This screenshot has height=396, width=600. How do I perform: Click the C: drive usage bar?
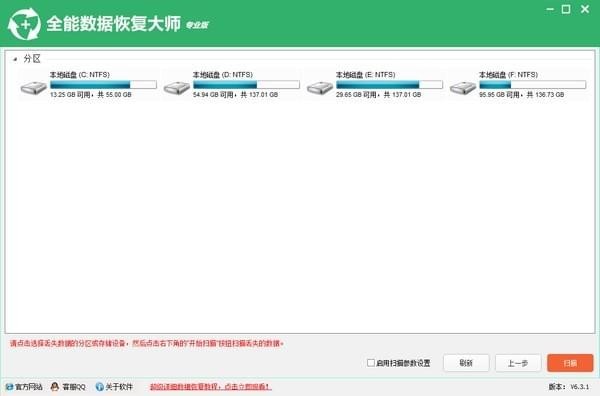pyautogui.click(x=103, y=85)
